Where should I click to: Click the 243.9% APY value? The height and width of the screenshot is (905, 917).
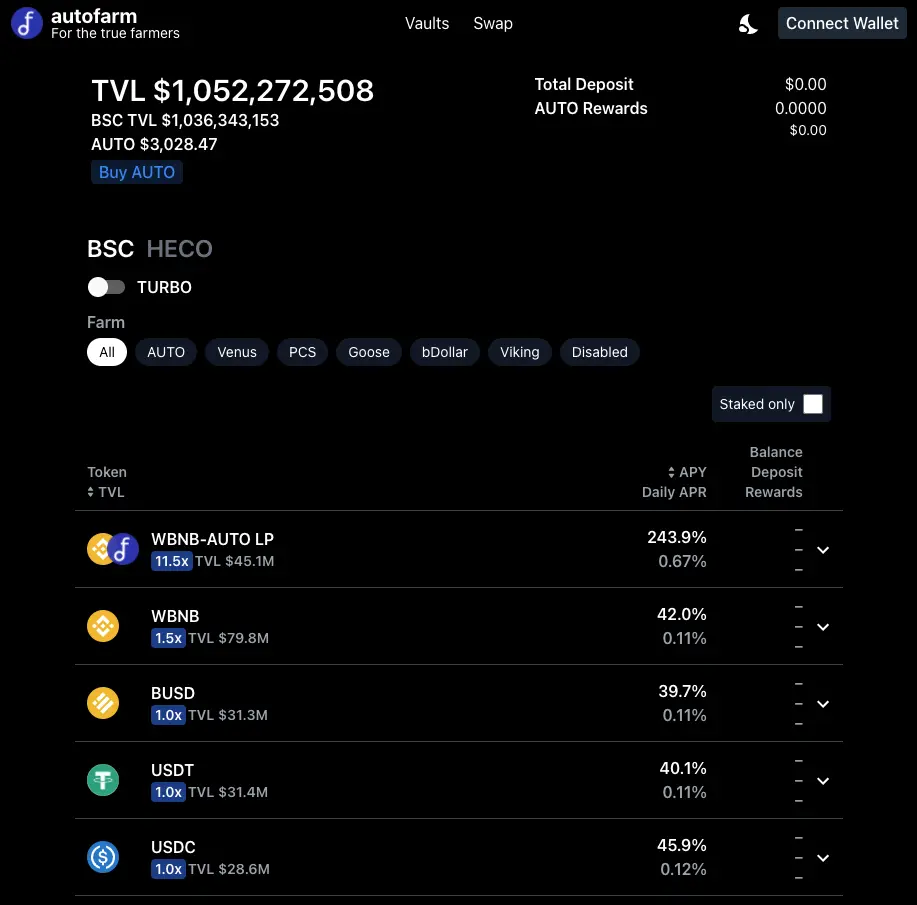677,537
